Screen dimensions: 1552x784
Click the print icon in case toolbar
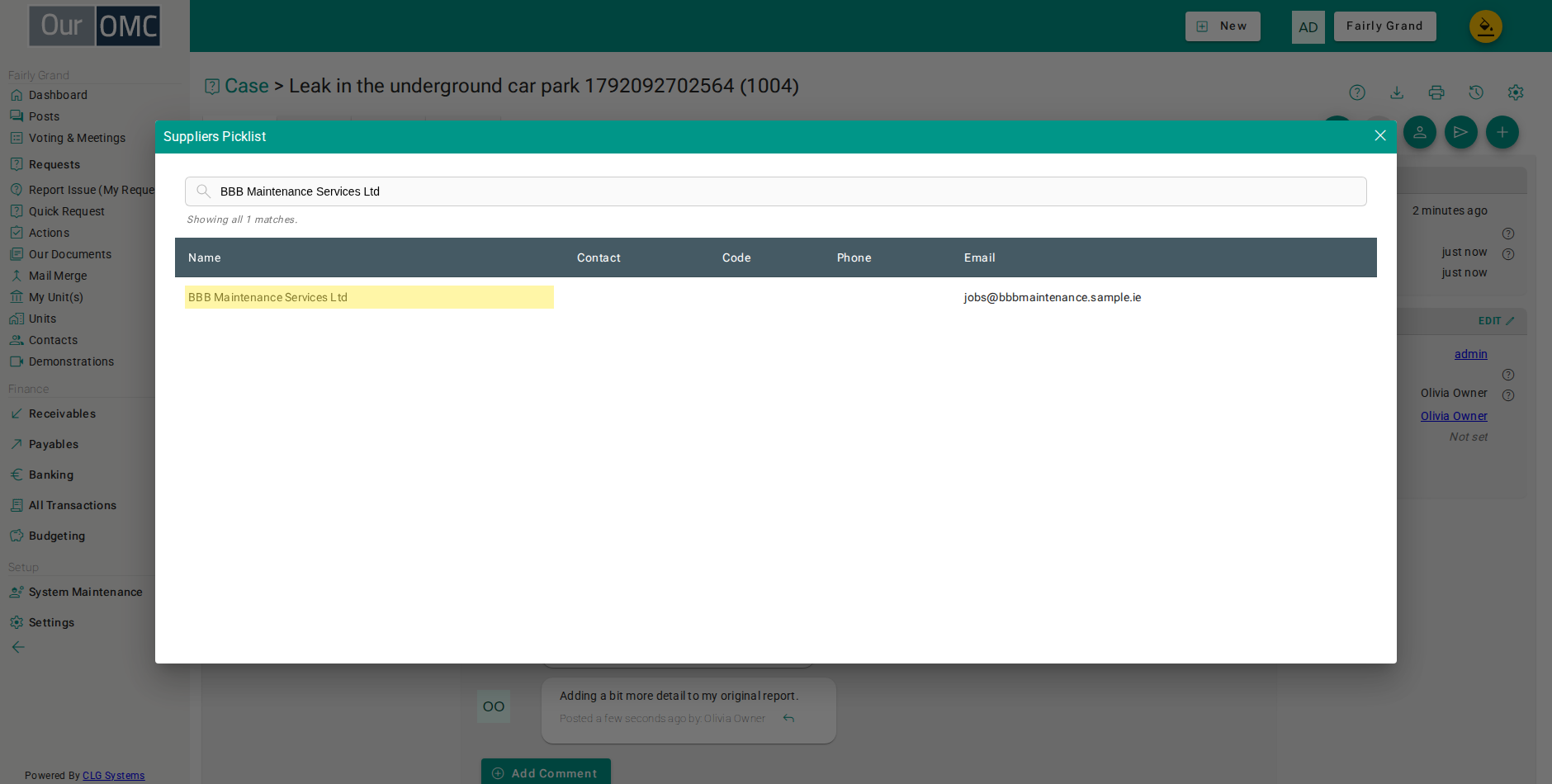point(1436,92)
